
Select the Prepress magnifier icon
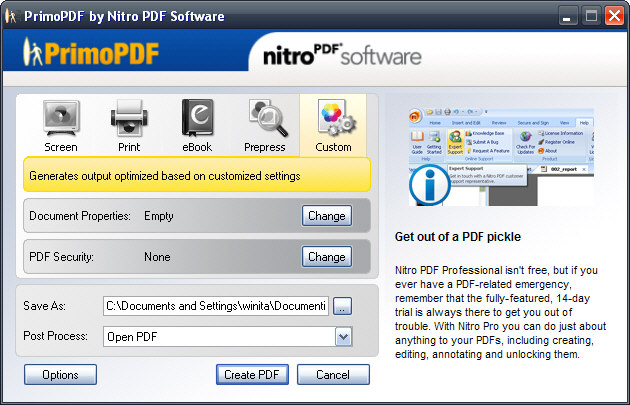pos(267,118)
